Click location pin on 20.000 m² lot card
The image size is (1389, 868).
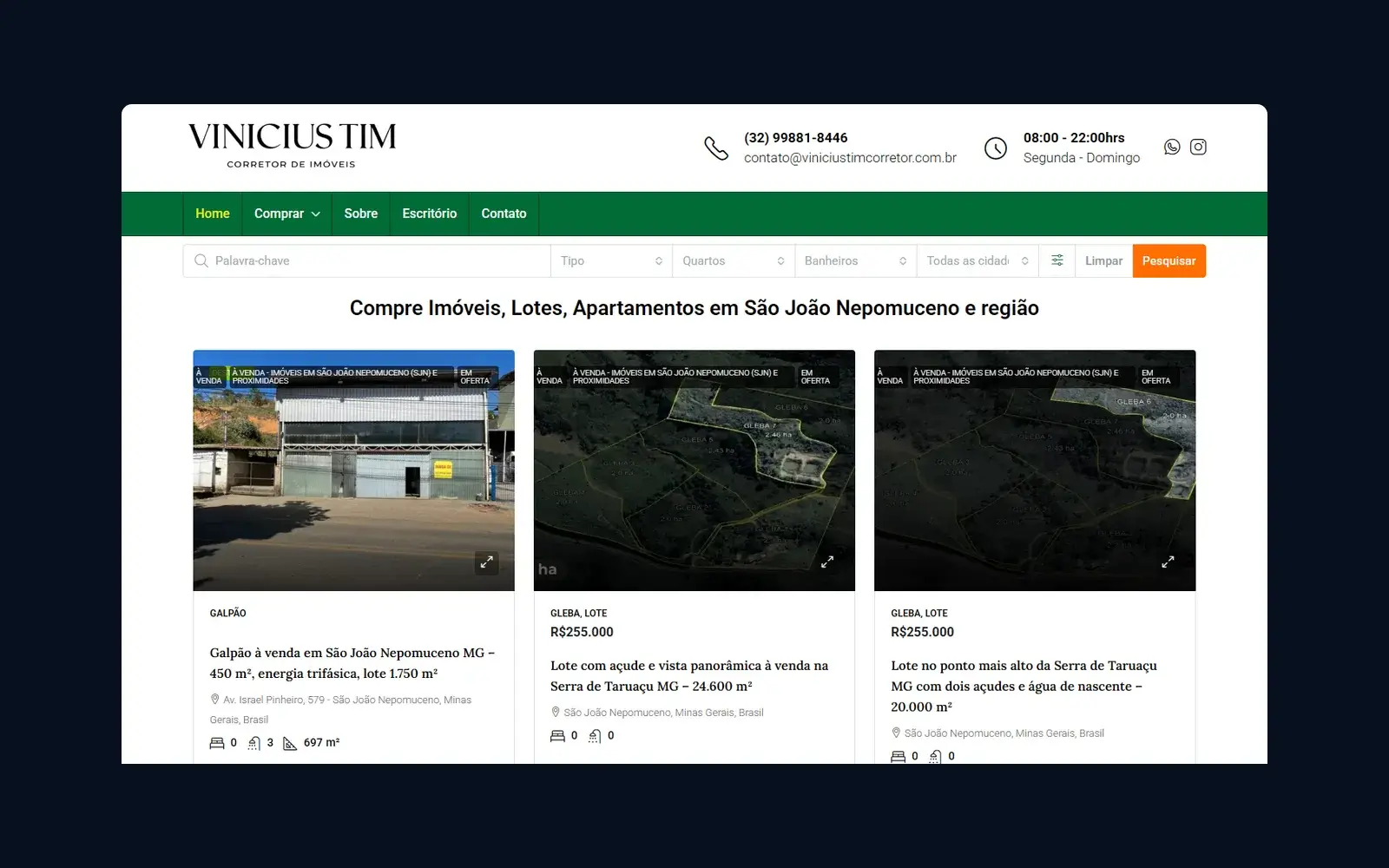point(896,733)
